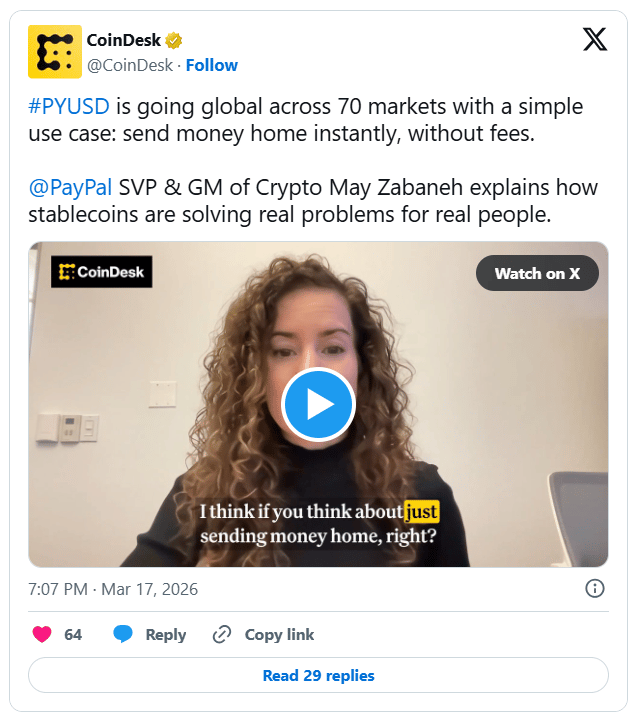Viewport: 637px width, 722px height.
Task: Click the Reply text label
Action: click(x=166, y=635)
